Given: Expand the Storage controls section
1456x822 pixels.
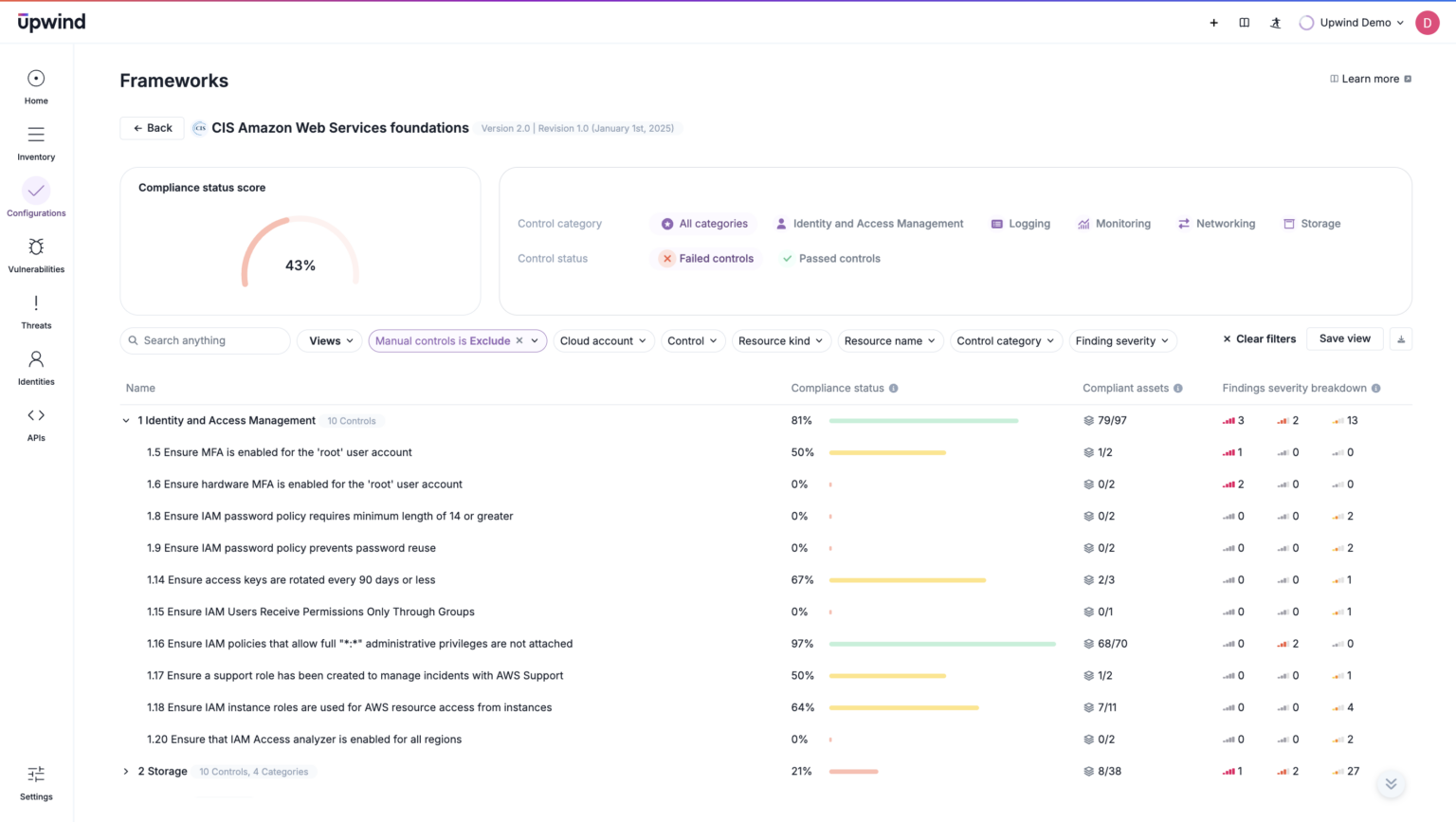Looking at the screenshot, I should pyautogui.click(x=125, y=771).
